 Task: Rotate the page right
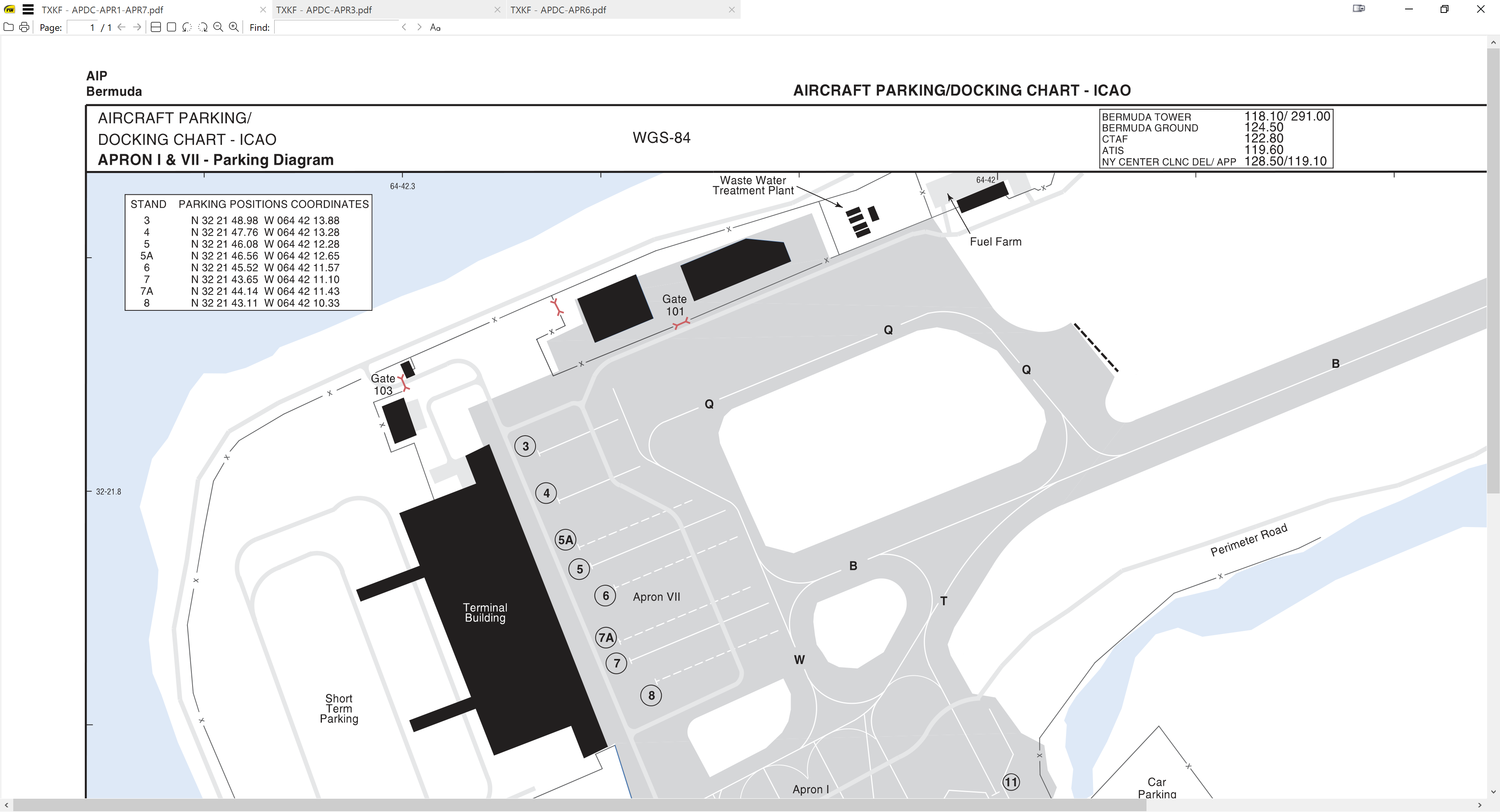coord(203,27)
